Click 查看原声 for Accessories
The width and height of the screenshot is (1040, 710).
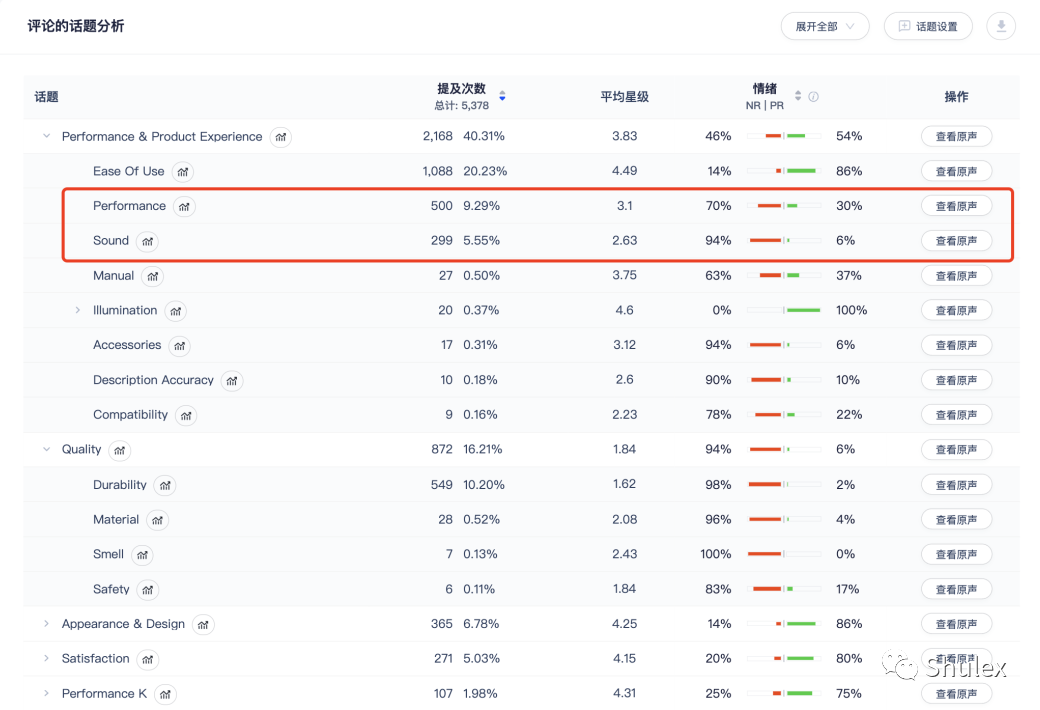click(956, 345)
